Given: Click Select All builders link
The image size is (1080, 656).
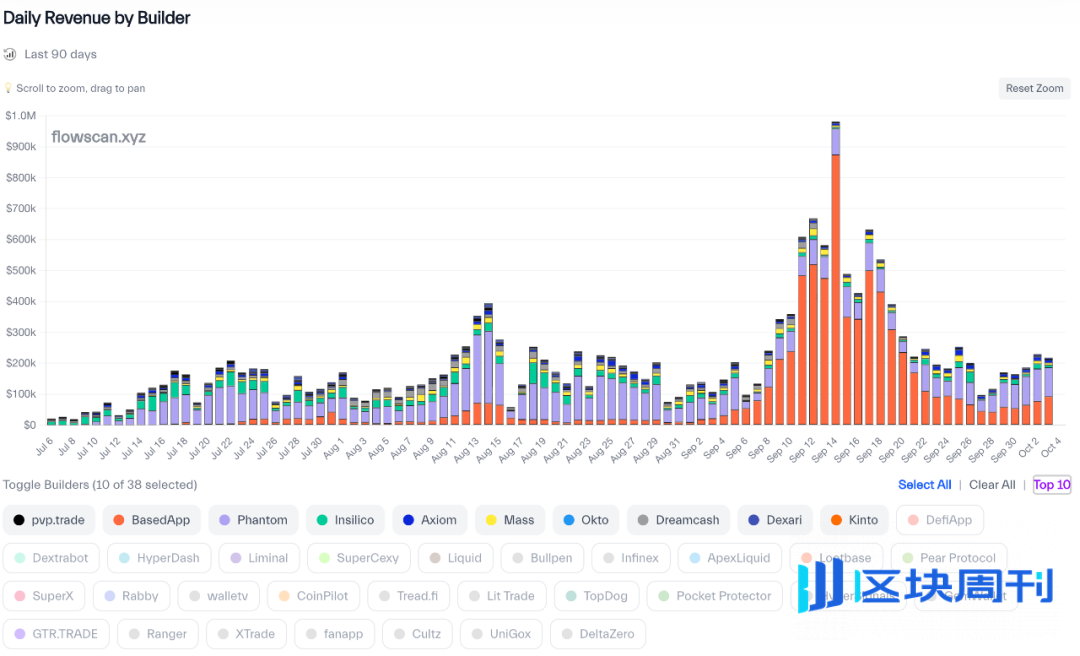Looking at the screenshot, I should point(924,485).
